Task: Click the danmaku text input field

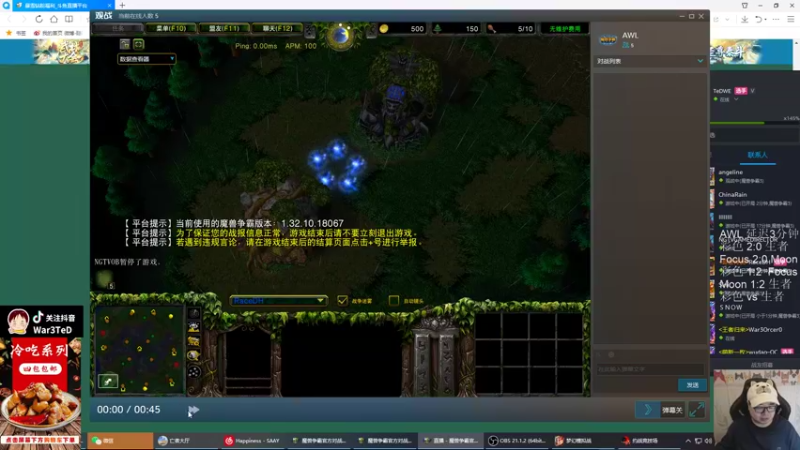Action: coord(649,369)
